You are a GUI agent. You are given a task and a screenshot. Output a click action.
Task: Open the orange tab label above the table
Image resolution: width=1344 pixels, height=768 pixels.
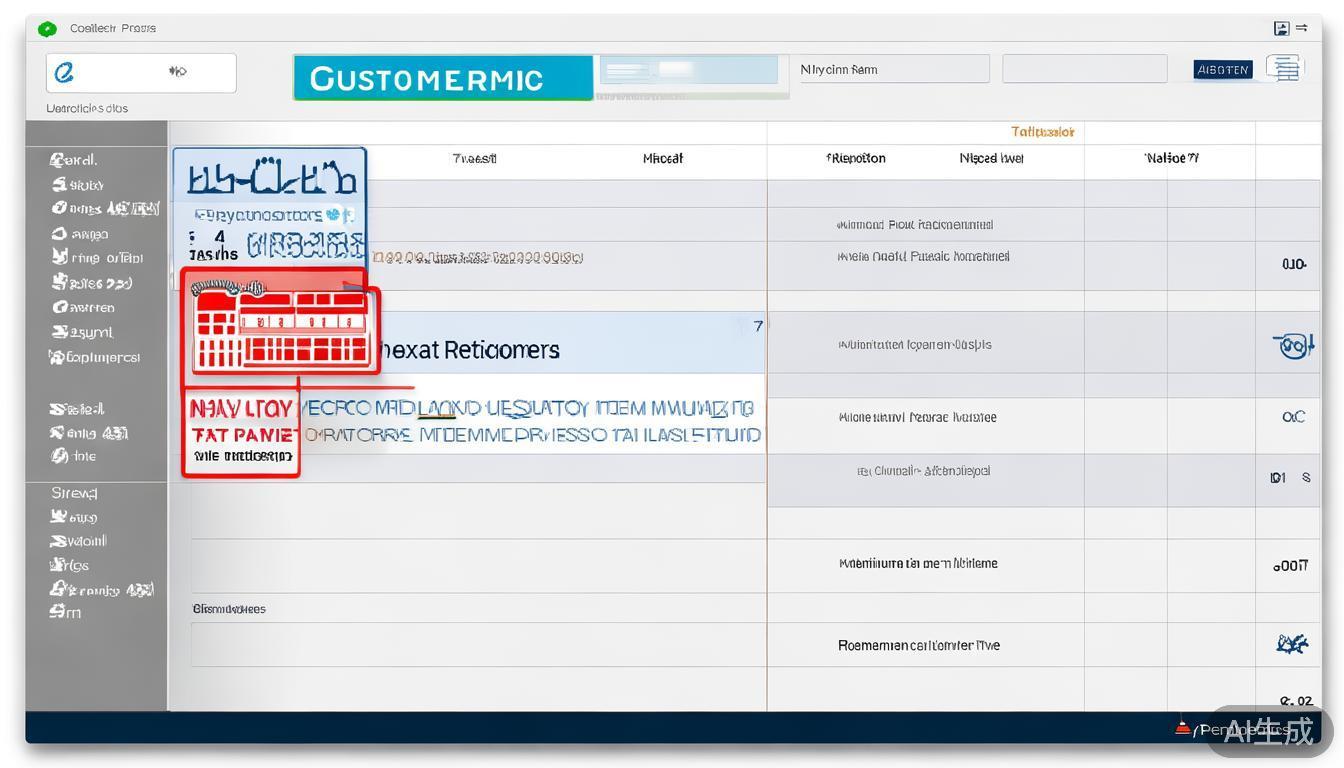1042,132
